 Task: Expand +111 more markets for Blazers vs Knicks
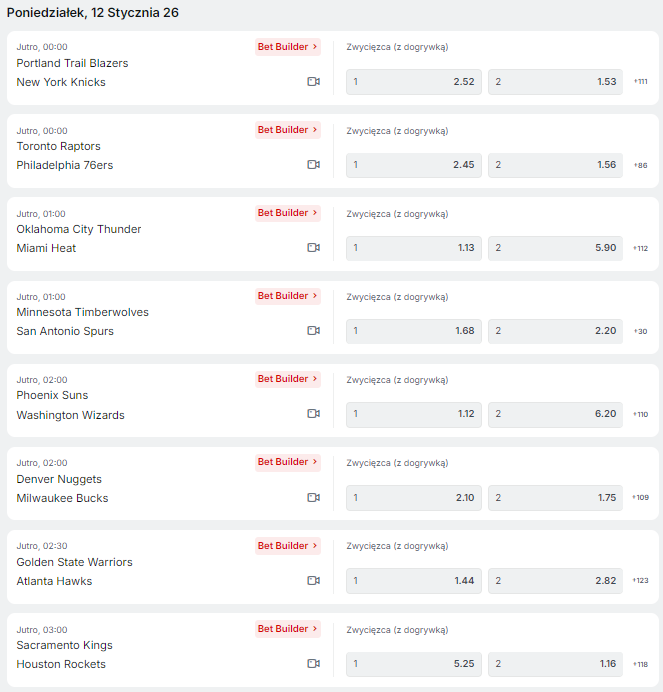tap(640, 82)
